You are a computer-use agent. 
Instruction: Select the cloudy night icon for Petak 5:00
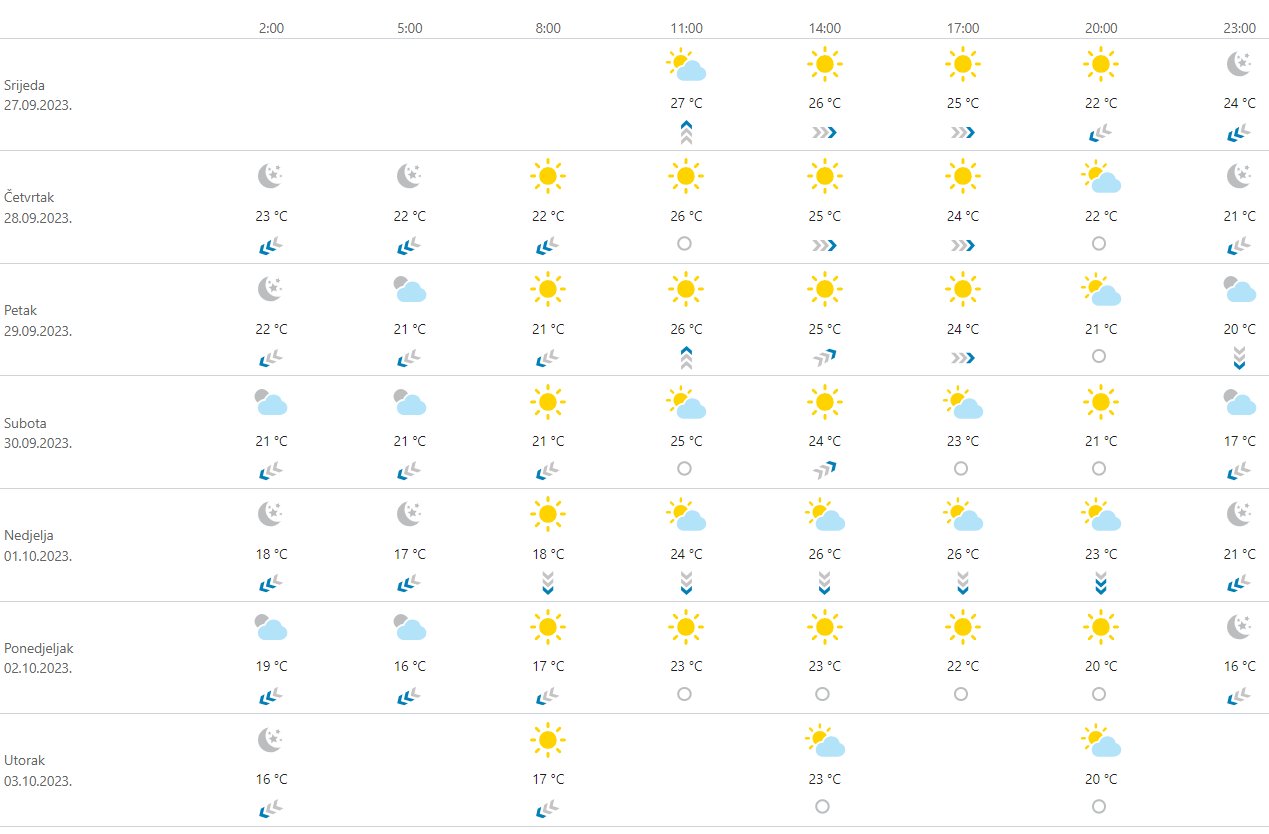tap(409, 290)
